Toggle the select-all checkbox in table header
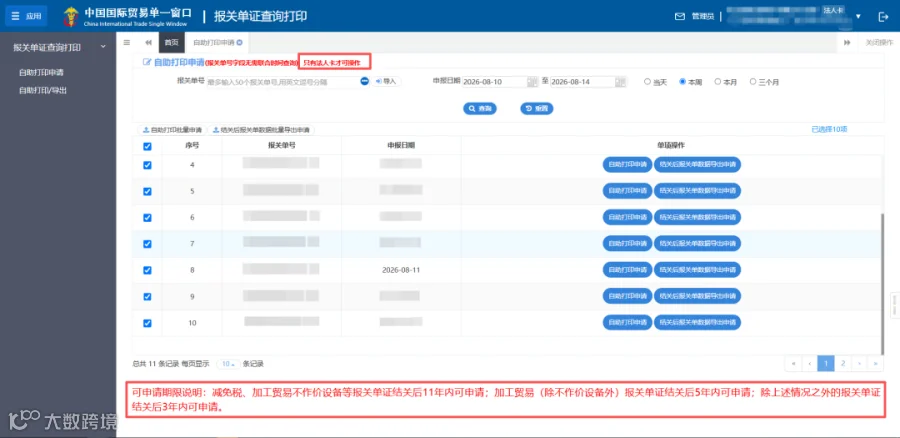 147,146
